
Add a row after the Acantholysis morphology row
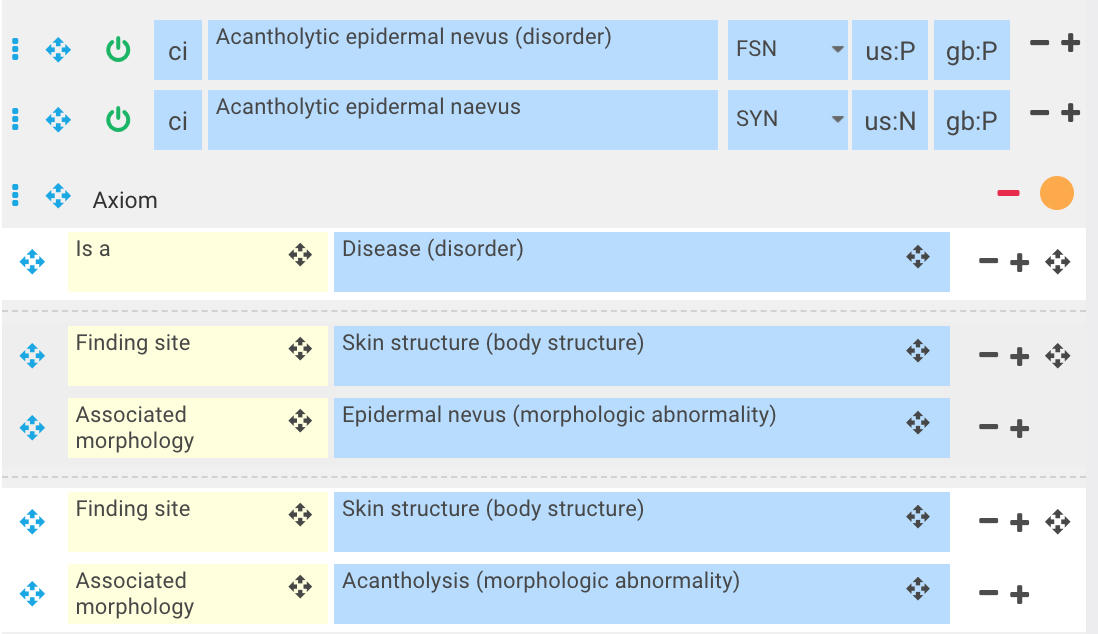[x=1020, y=595]
